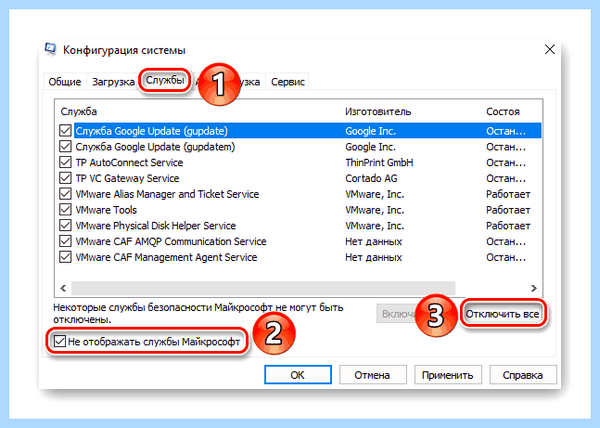Screen dimensions: 600x428
Task: Click the left arrow of horizontal scrollbar
Action: (64, 288)
